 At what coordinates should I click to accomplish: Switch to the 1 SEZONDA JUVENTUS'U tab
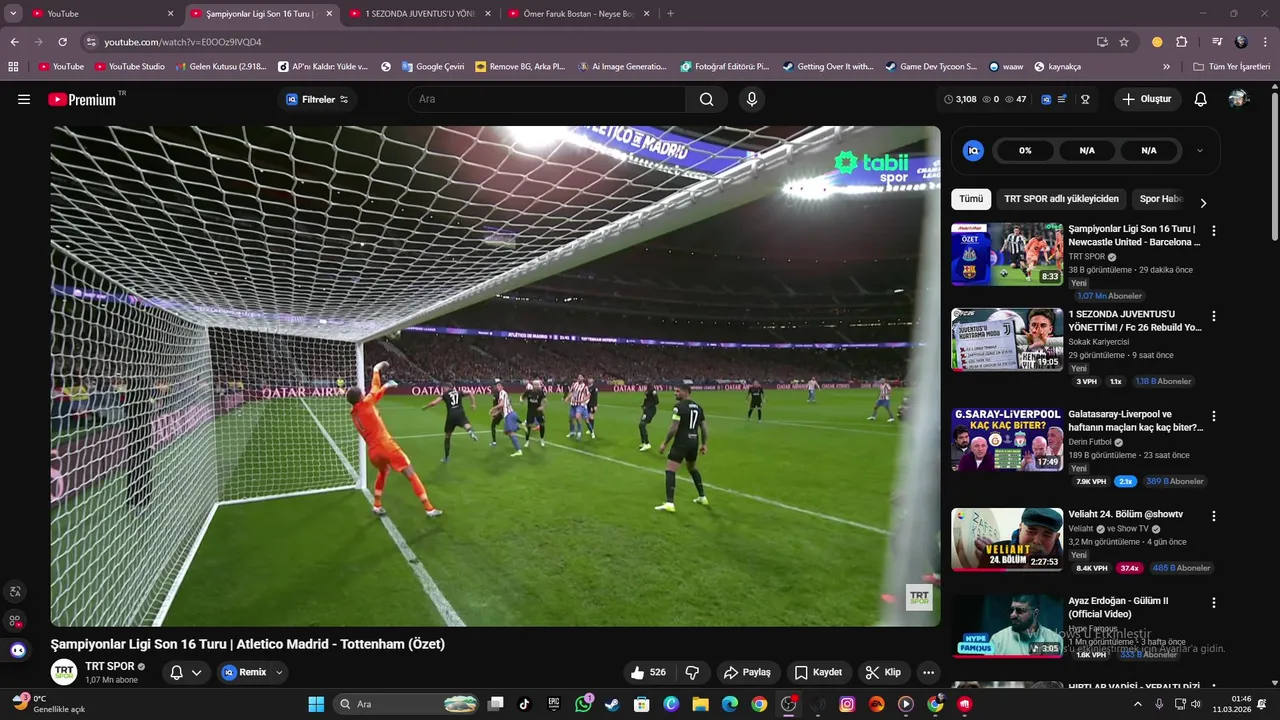(420, 13)
